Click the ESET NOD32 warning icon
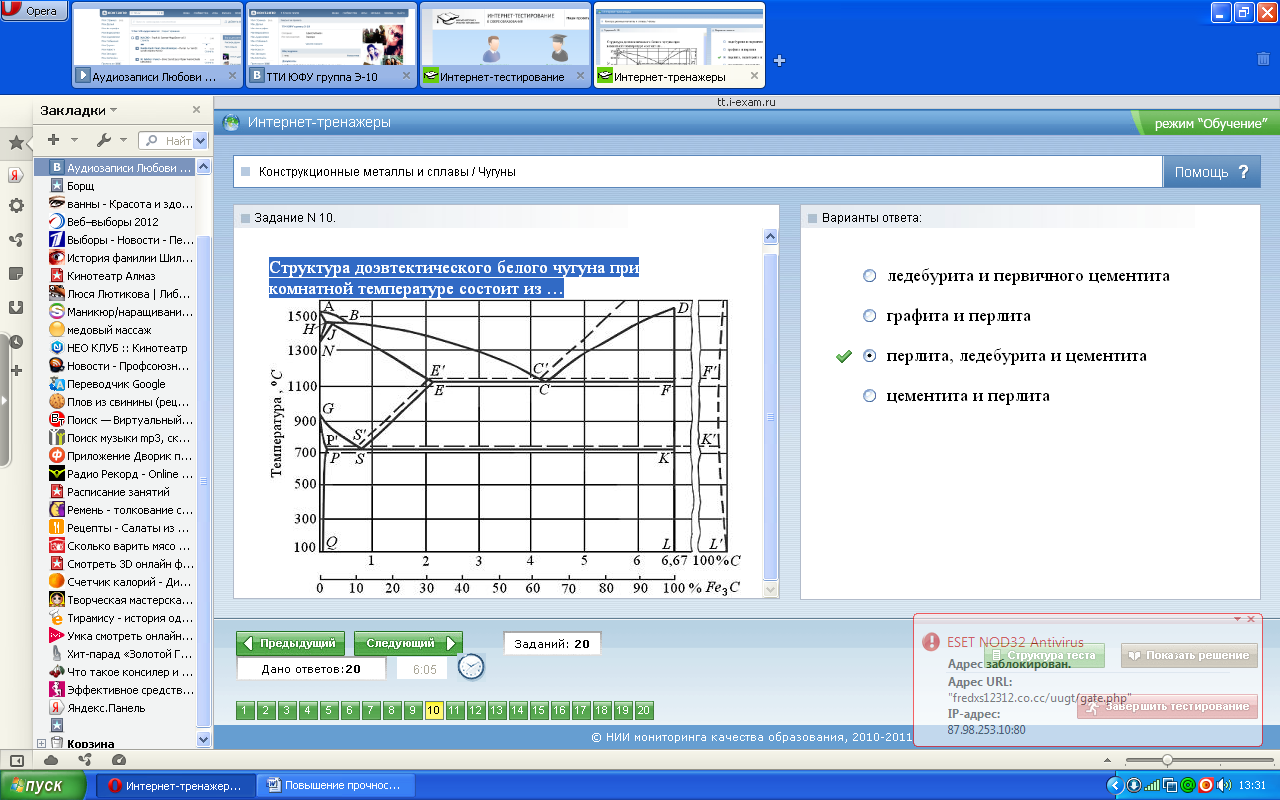 point(931,642)
